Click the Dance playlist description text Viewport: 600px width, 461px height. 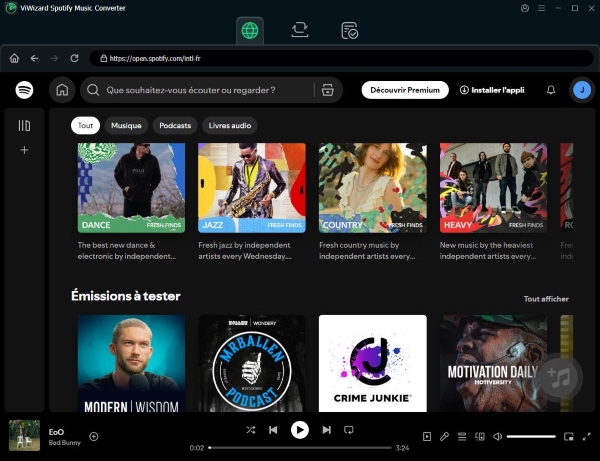[x=127, y=251]
